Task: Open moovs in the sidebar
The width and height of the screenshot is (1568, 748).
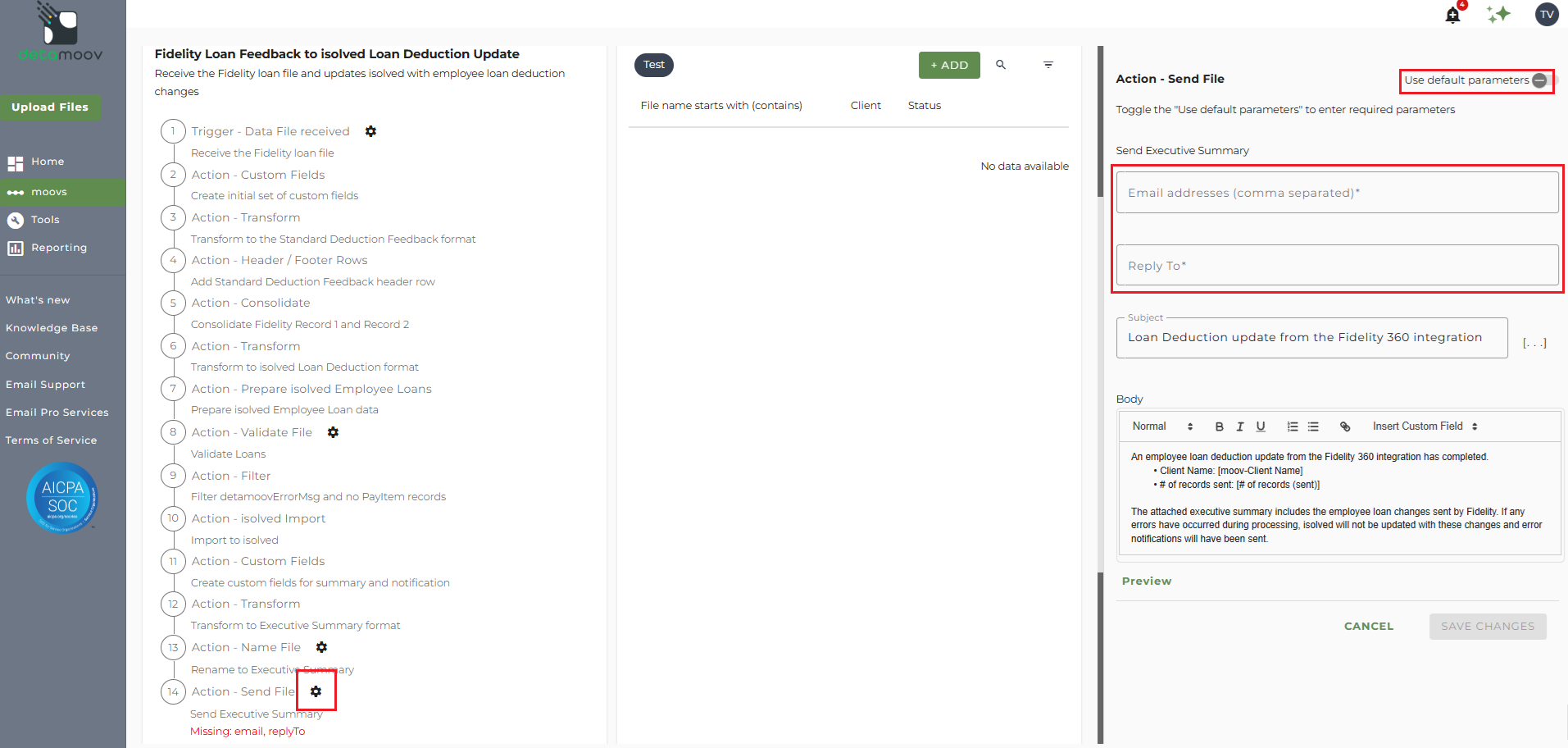Action: [x=63, y=192]
